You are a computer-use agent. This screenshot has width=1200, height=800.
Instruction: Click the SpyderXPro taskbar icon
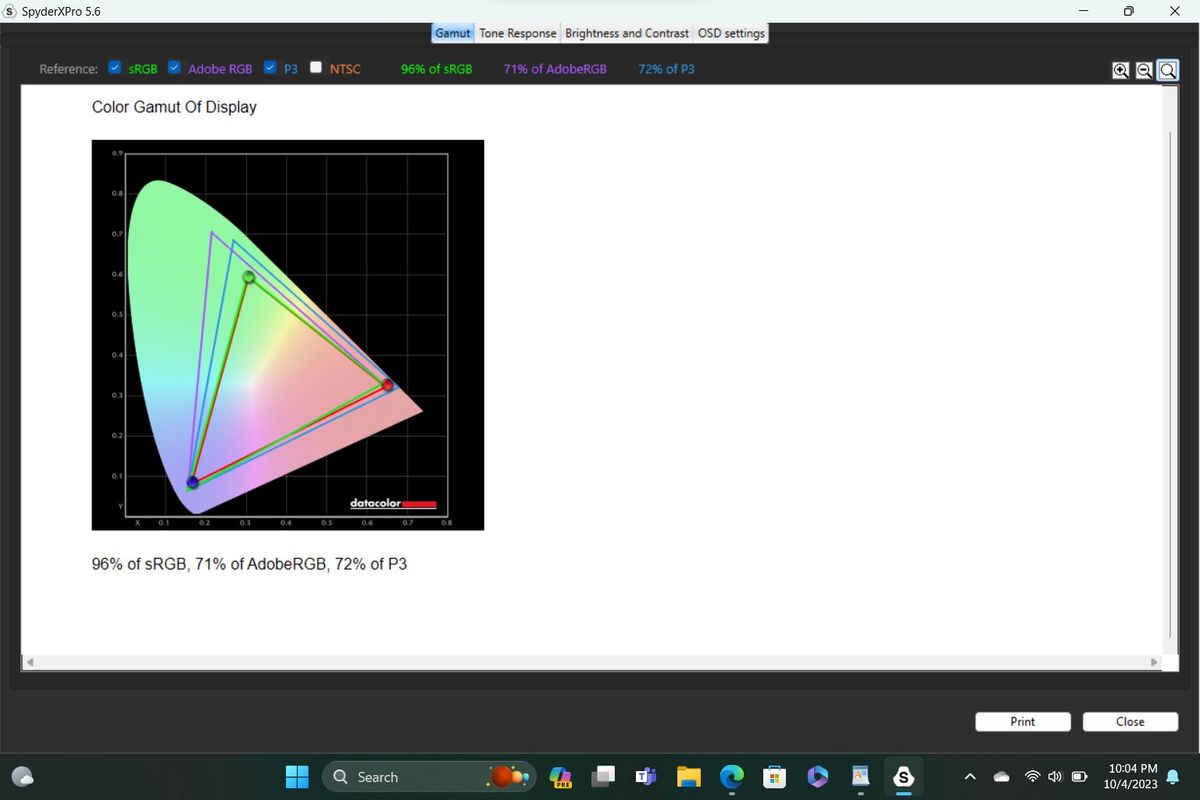pos(903,777)
